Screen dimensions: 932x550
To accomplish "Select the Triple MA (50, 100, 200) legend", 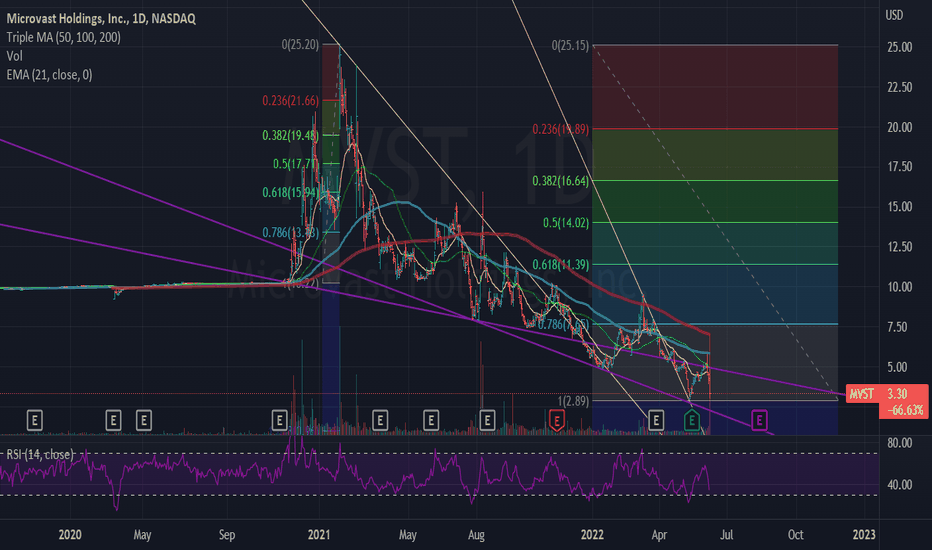I will 64,37.
